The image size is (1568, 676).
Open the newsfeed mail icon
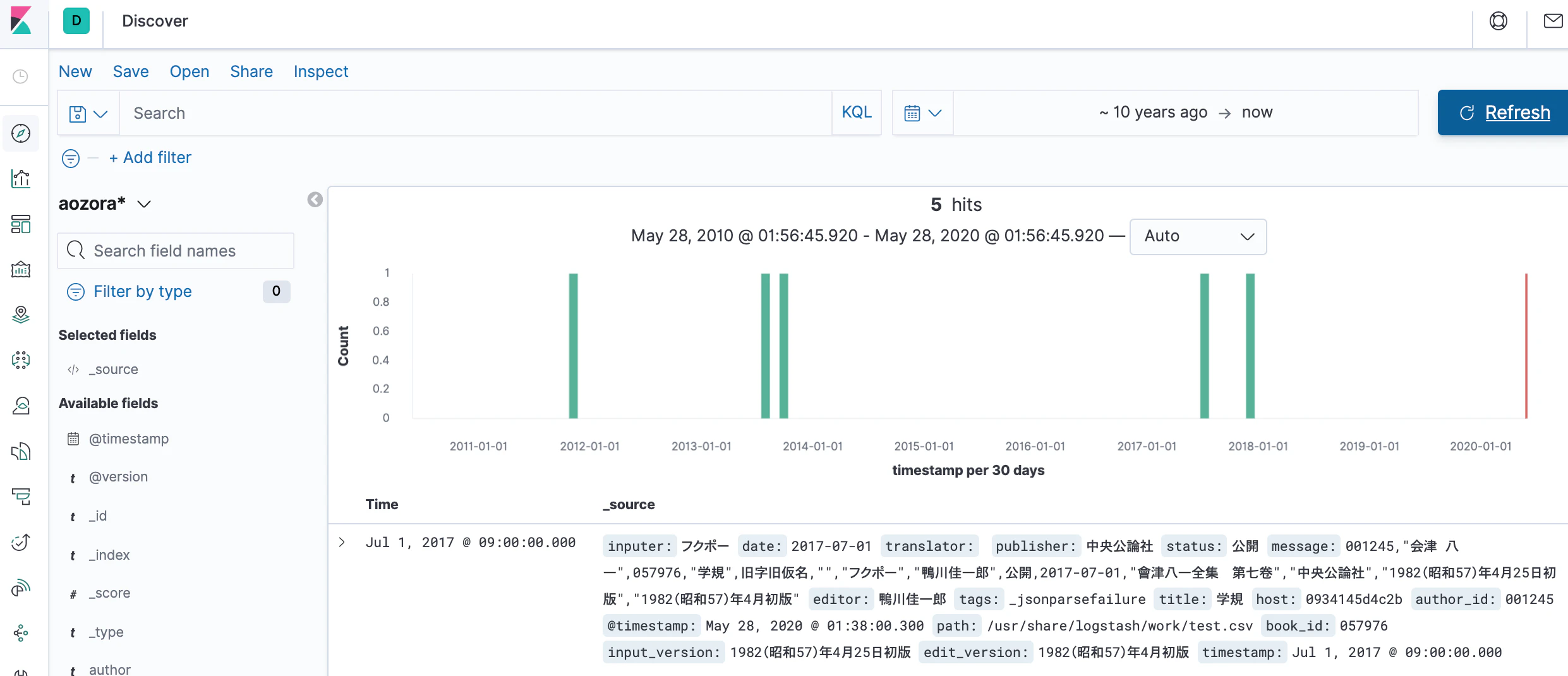pos(1553,21)
